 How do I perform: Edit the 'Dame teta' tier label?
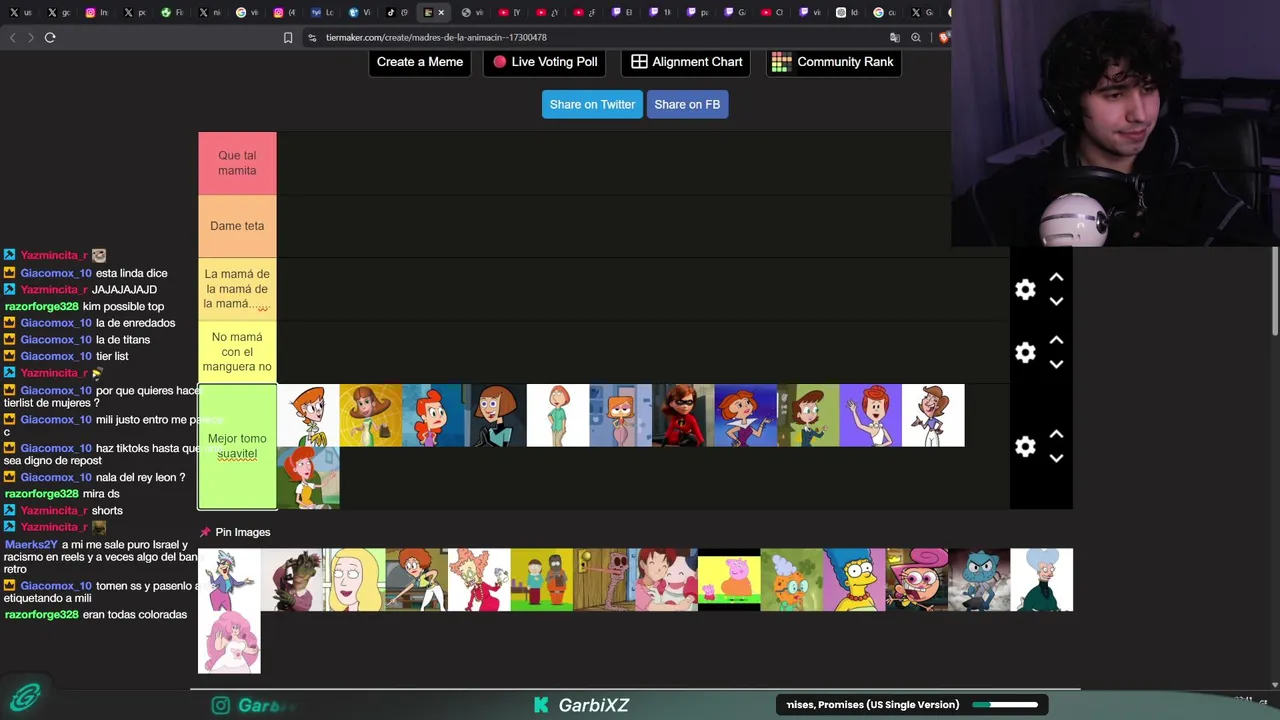(x=237, y=226)
